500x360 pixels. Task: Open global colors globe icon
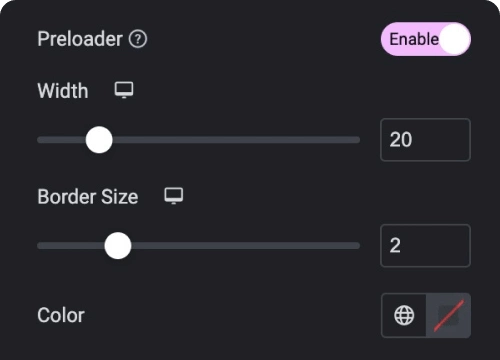[404, 315]
